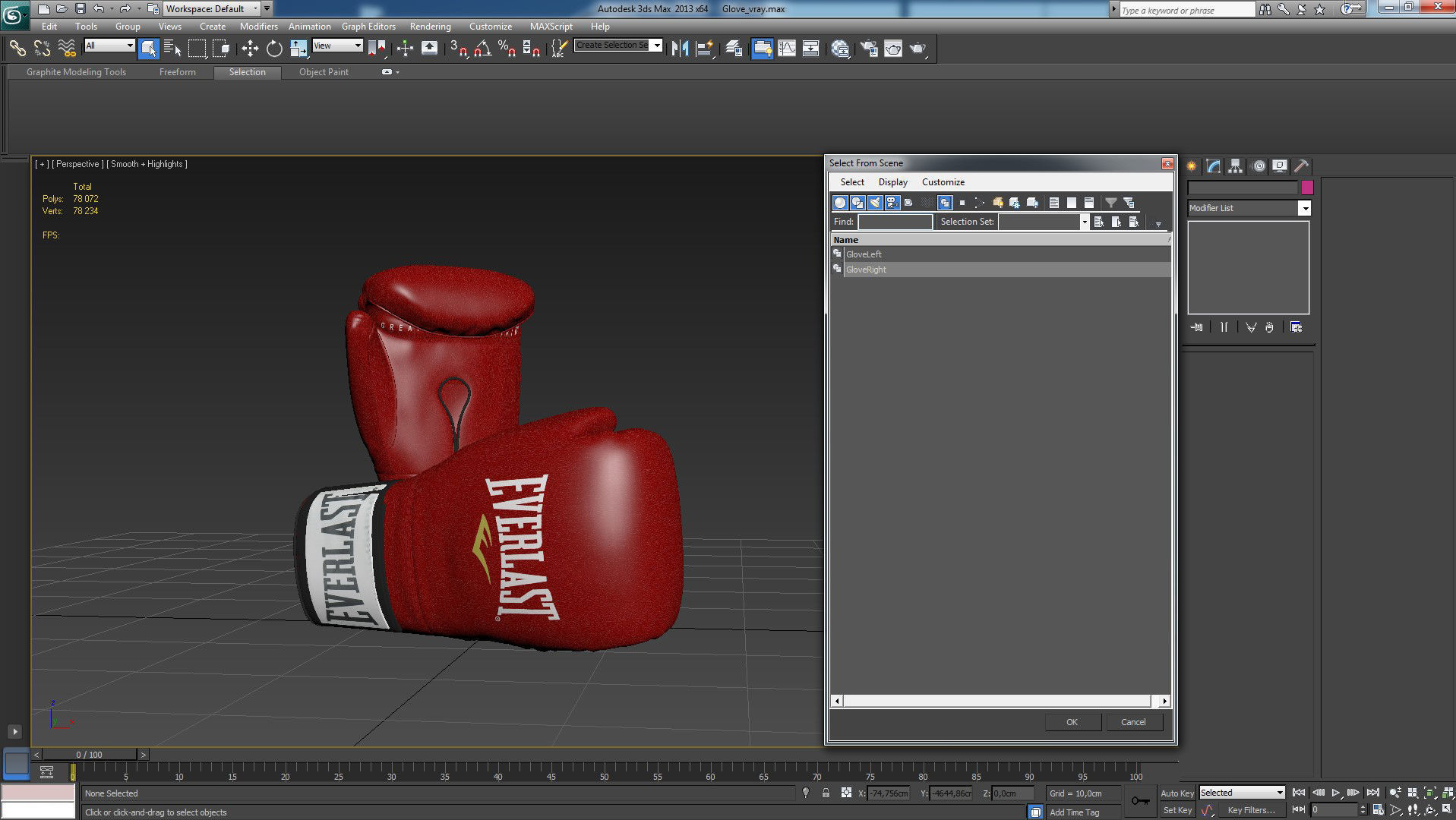Select the Move tool in main toolbar
Screen dimensions: 1456x820
(250, 49)
